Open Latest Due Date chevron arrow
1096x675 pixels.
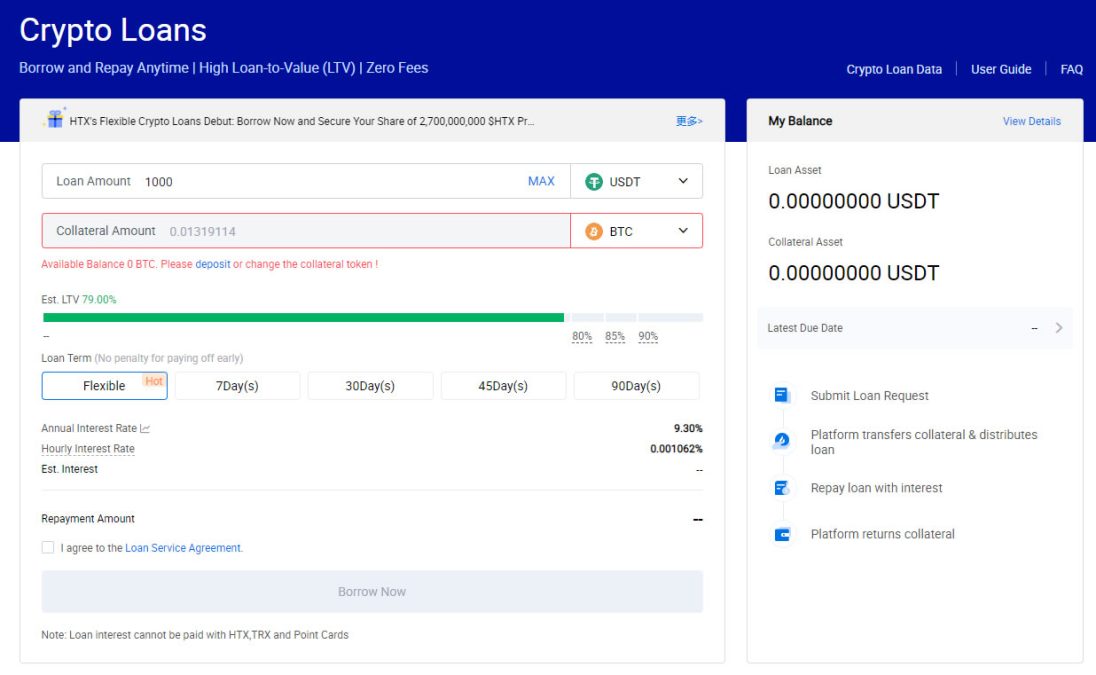click(x=1059, y=328)
